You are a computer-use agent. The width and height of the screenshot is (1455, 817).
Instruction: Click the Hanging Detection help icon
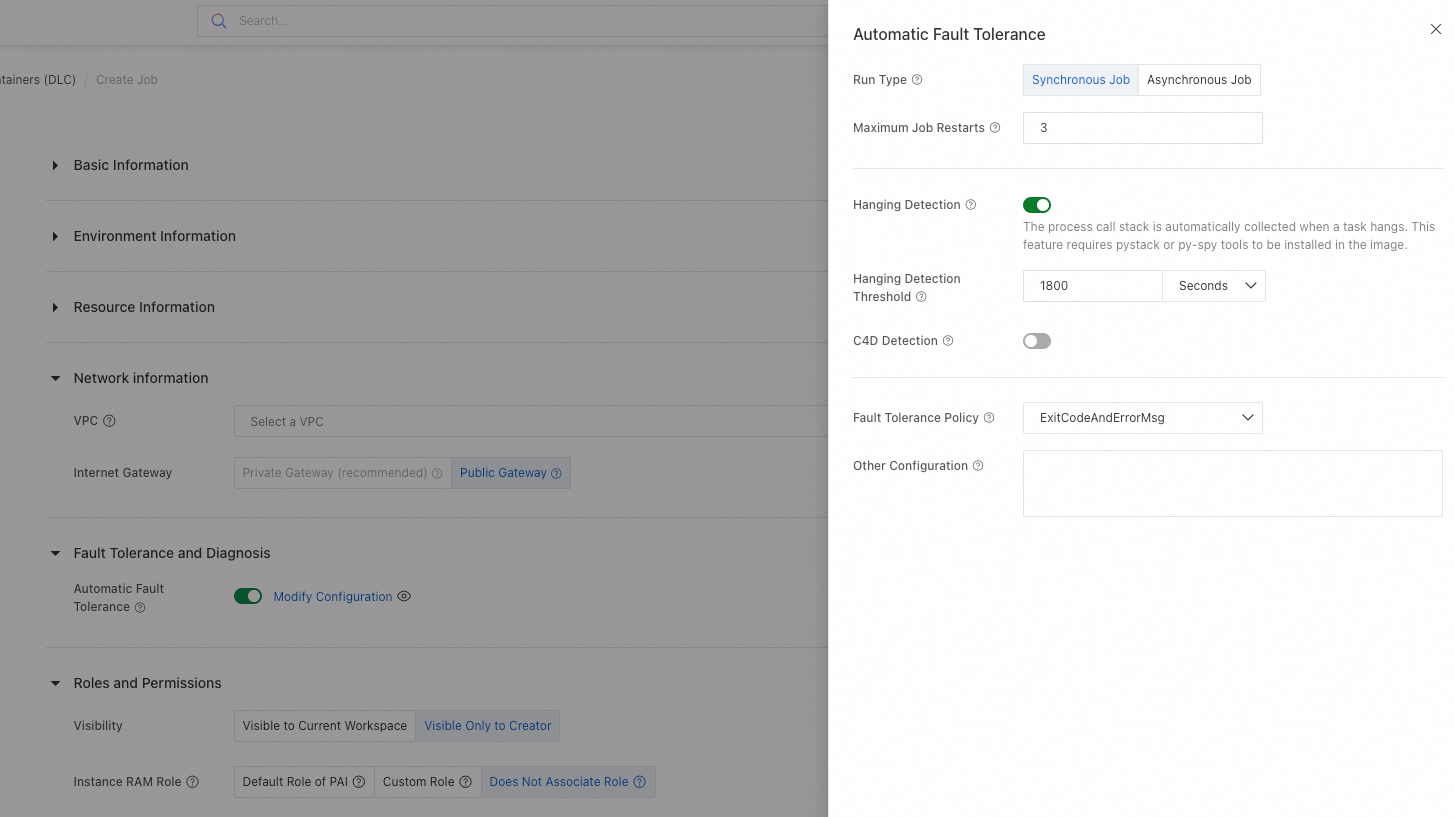(971, 205)
